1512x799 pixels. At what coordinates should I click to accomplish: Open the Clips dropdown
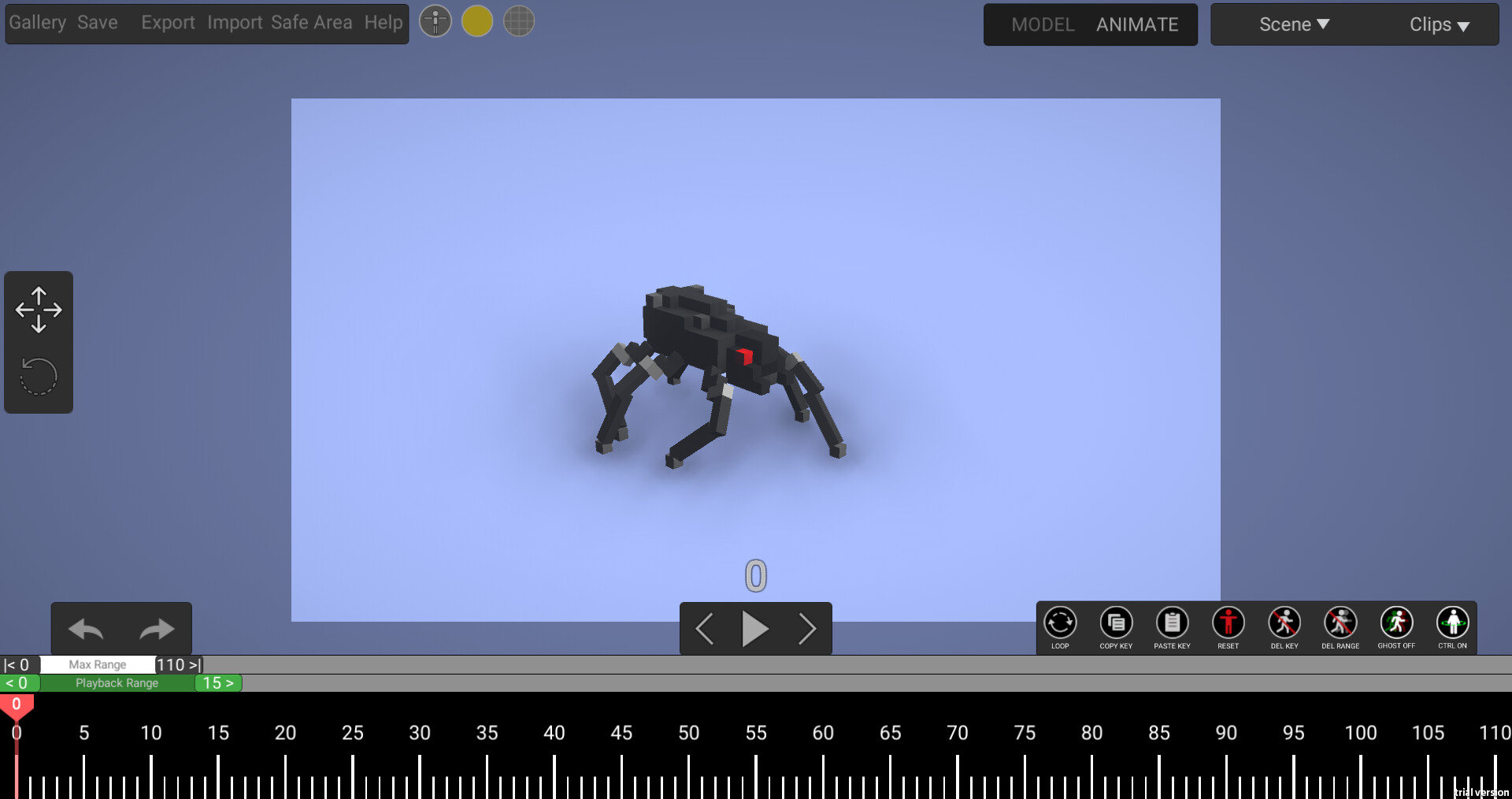(x=1438, y=24)
